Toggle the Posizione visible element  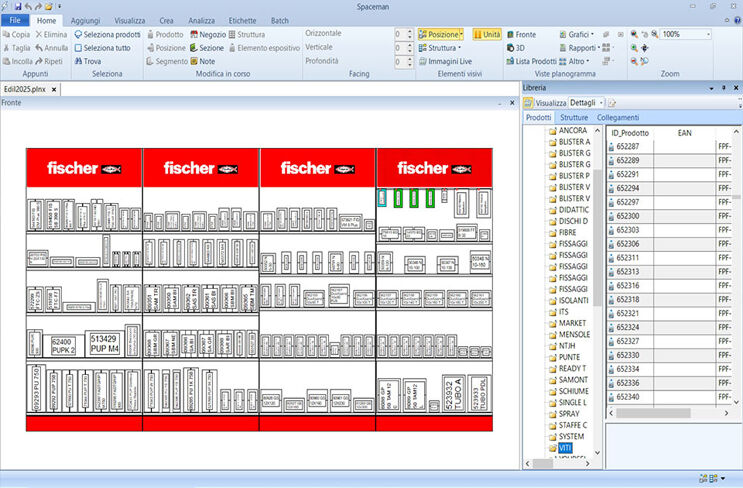coord(438,34)
